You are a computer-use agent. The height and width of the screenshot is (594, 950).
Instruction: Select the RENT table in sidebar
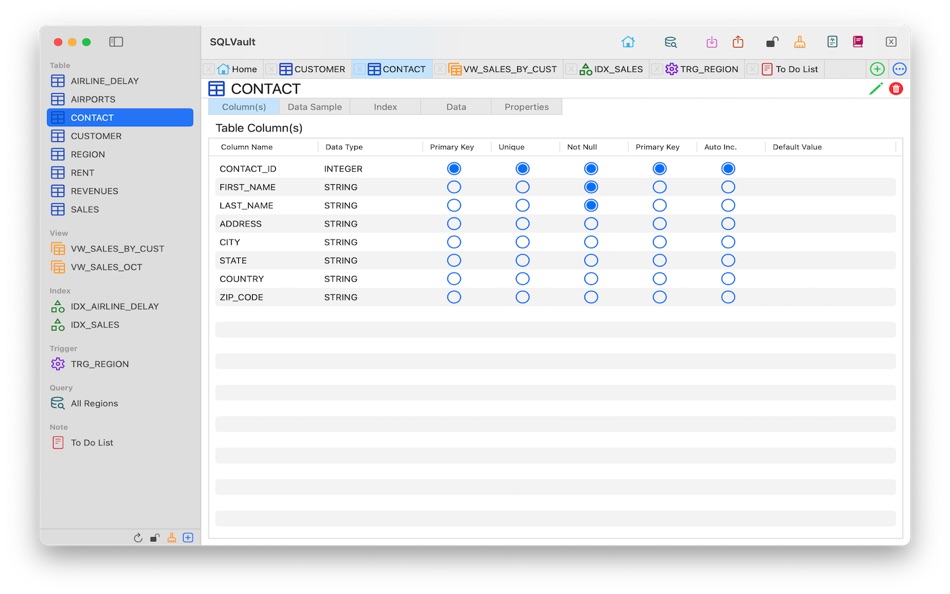point(120,172)
